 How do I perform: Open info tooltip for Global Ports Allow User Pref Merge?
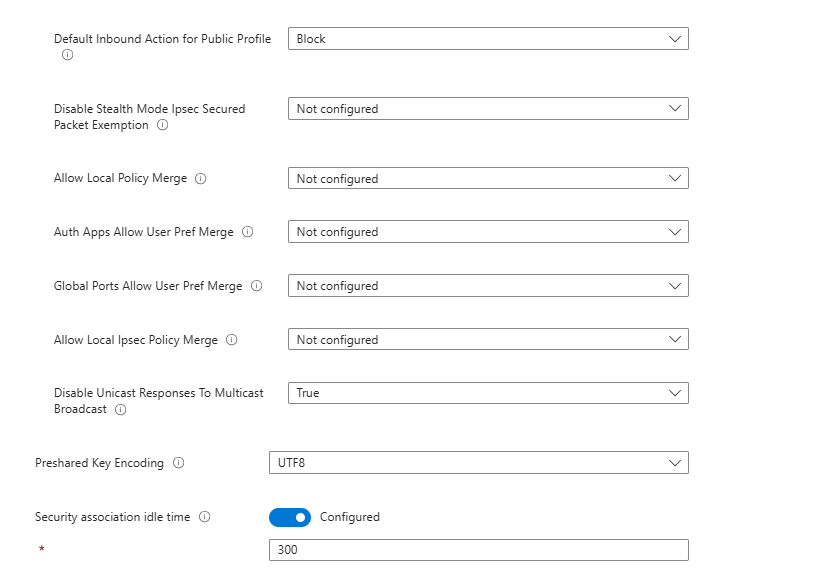[256, 286]
